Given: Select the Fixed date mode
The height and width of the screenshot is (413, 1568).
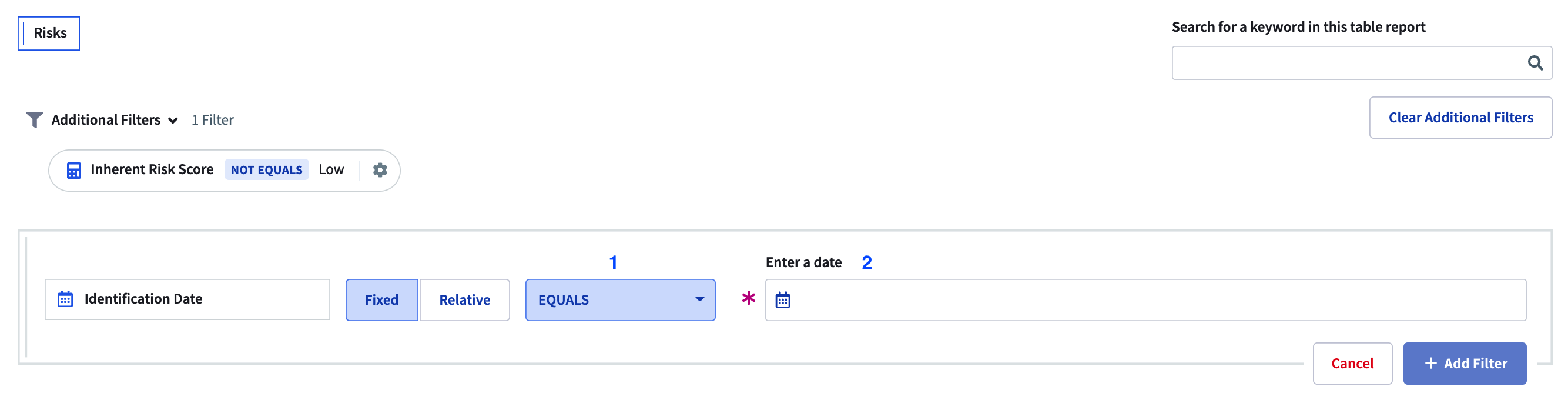Looking at the screenshot, I should 381,299.
